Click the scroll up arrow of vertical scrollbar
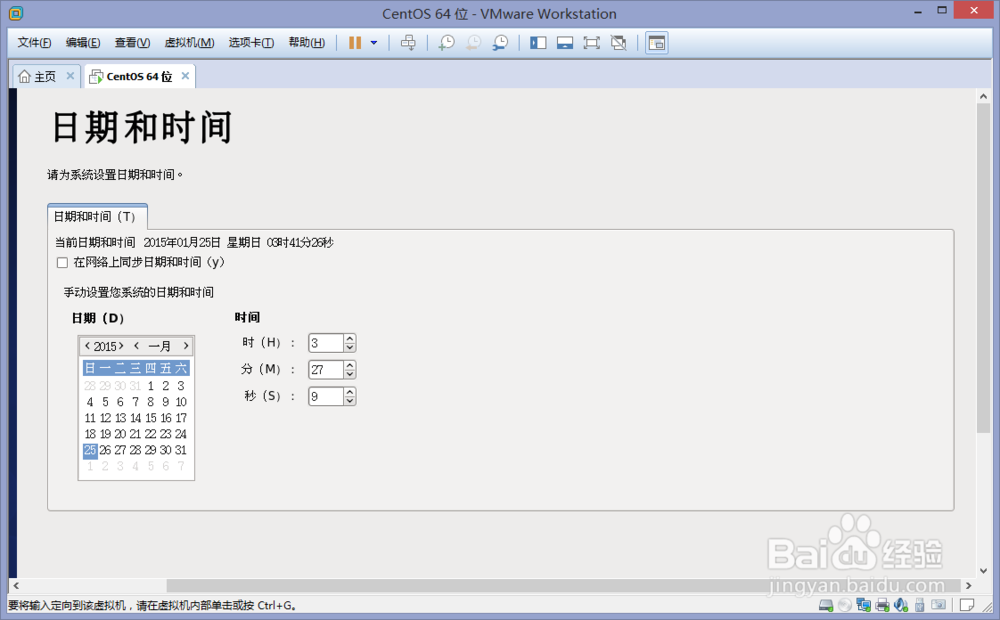The height and width of the screenshot is (620, 1000). [x=983, y=96]
